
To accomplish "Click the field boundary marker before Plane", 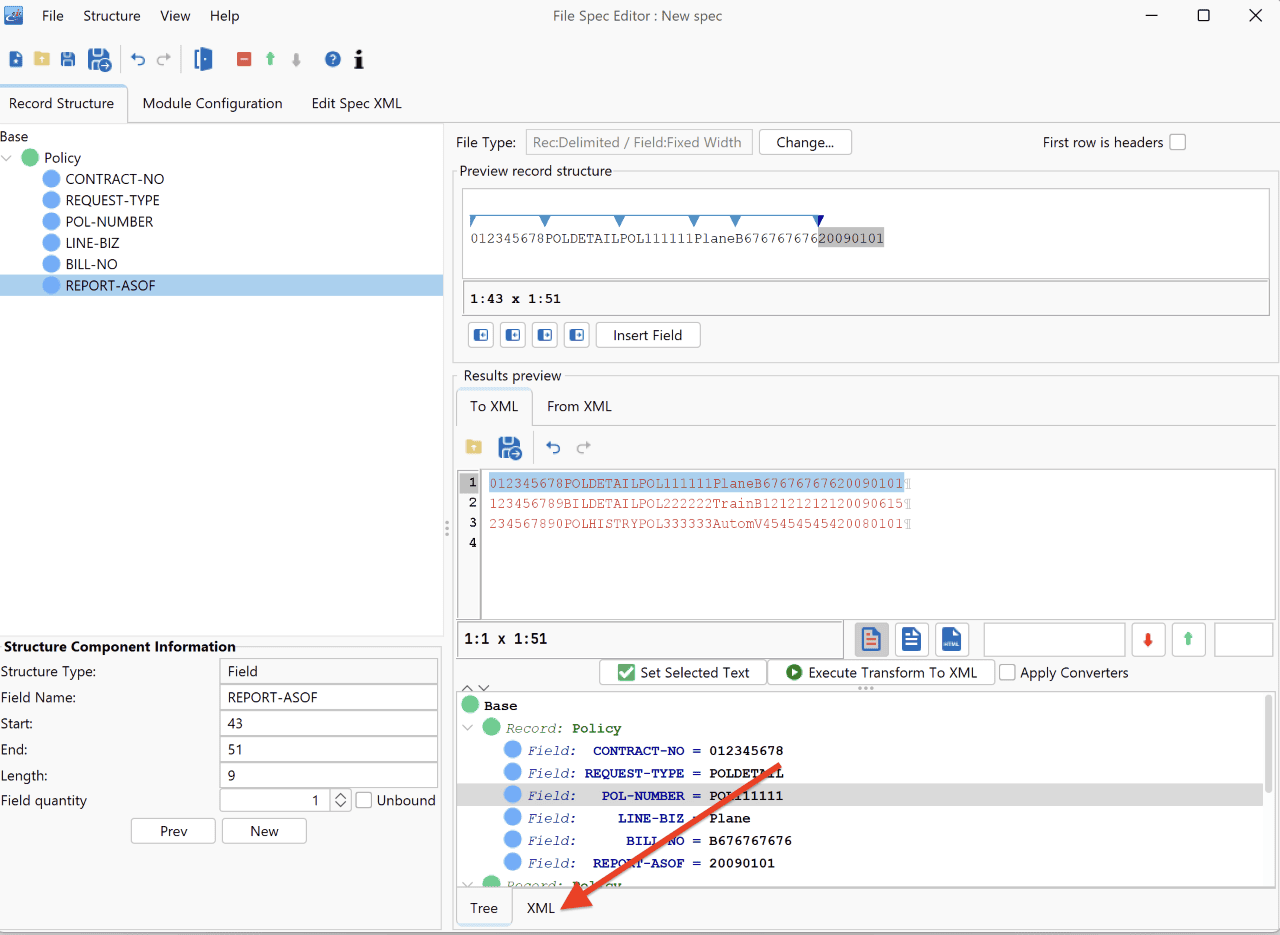I will pos(694,221).
